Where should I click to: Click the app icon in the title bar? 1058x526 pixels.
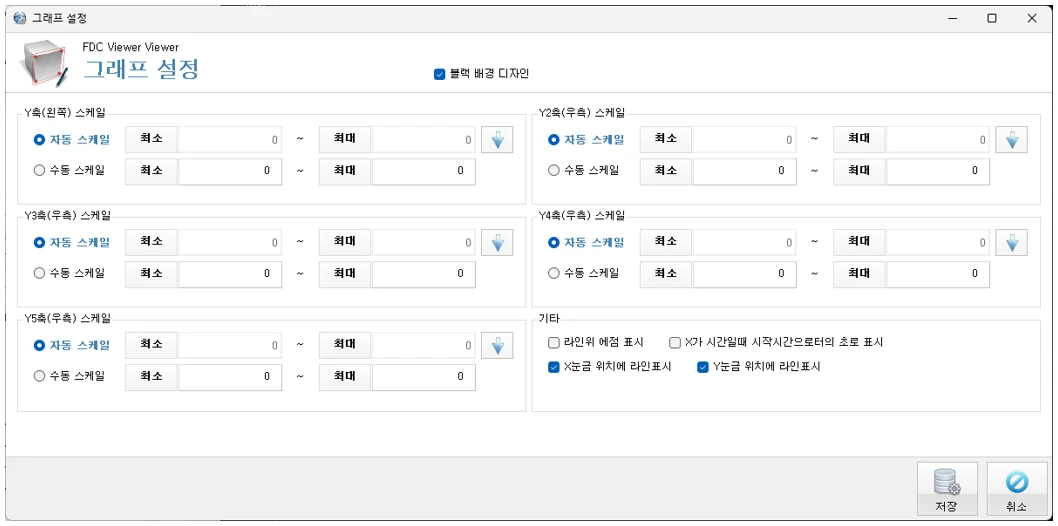point(19,18)
